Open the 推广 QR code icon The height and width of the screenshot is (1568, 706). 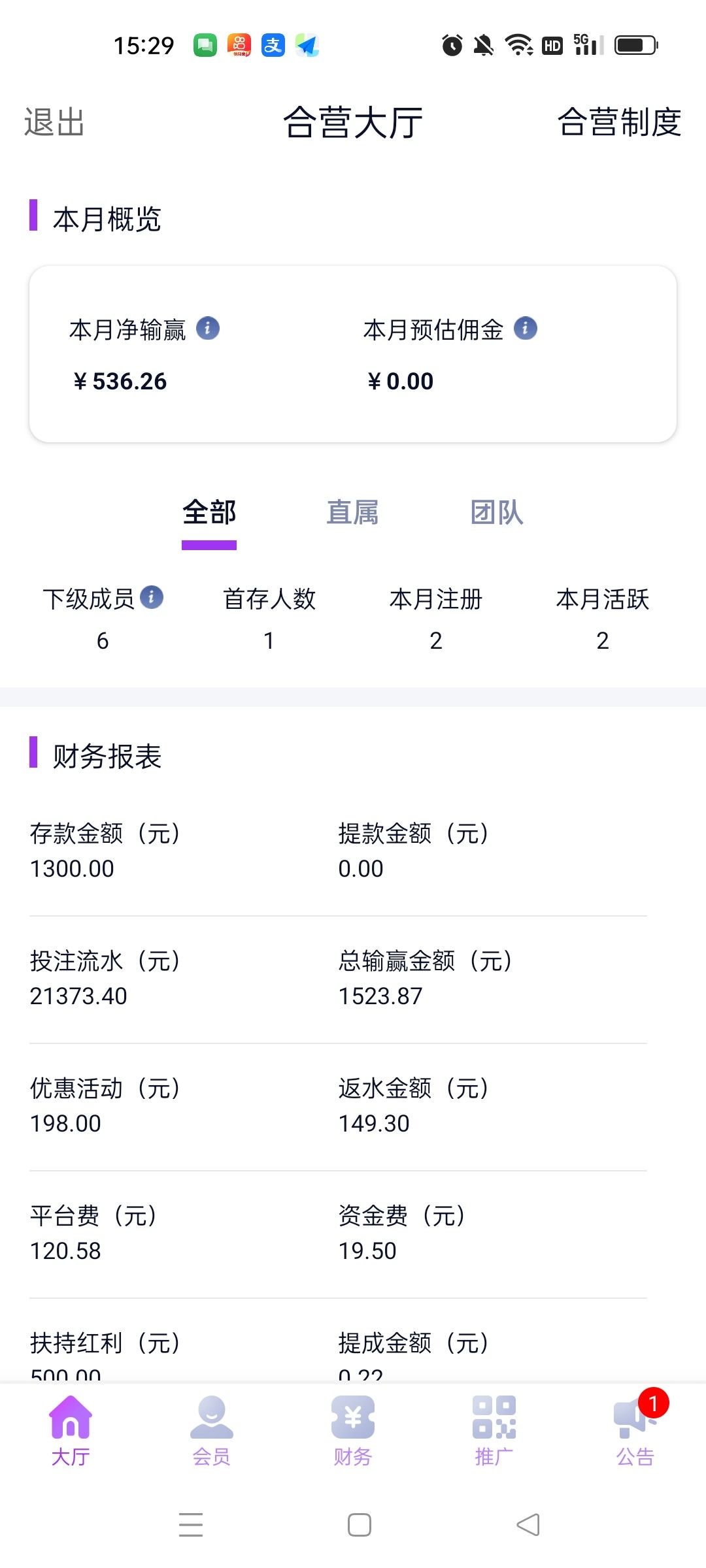(x=494, y=1418)
